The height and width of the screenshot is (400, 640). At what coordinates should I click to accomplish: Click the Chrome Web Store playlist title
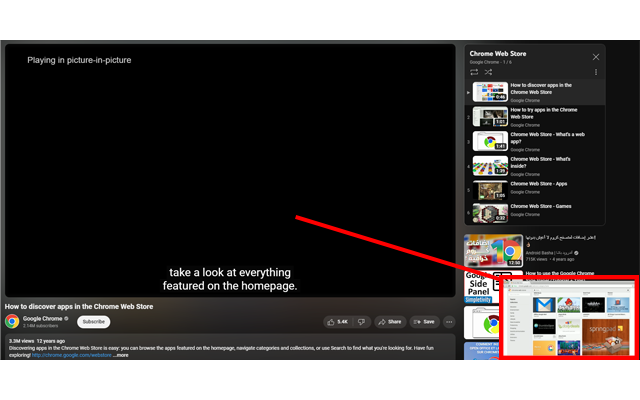498,54
